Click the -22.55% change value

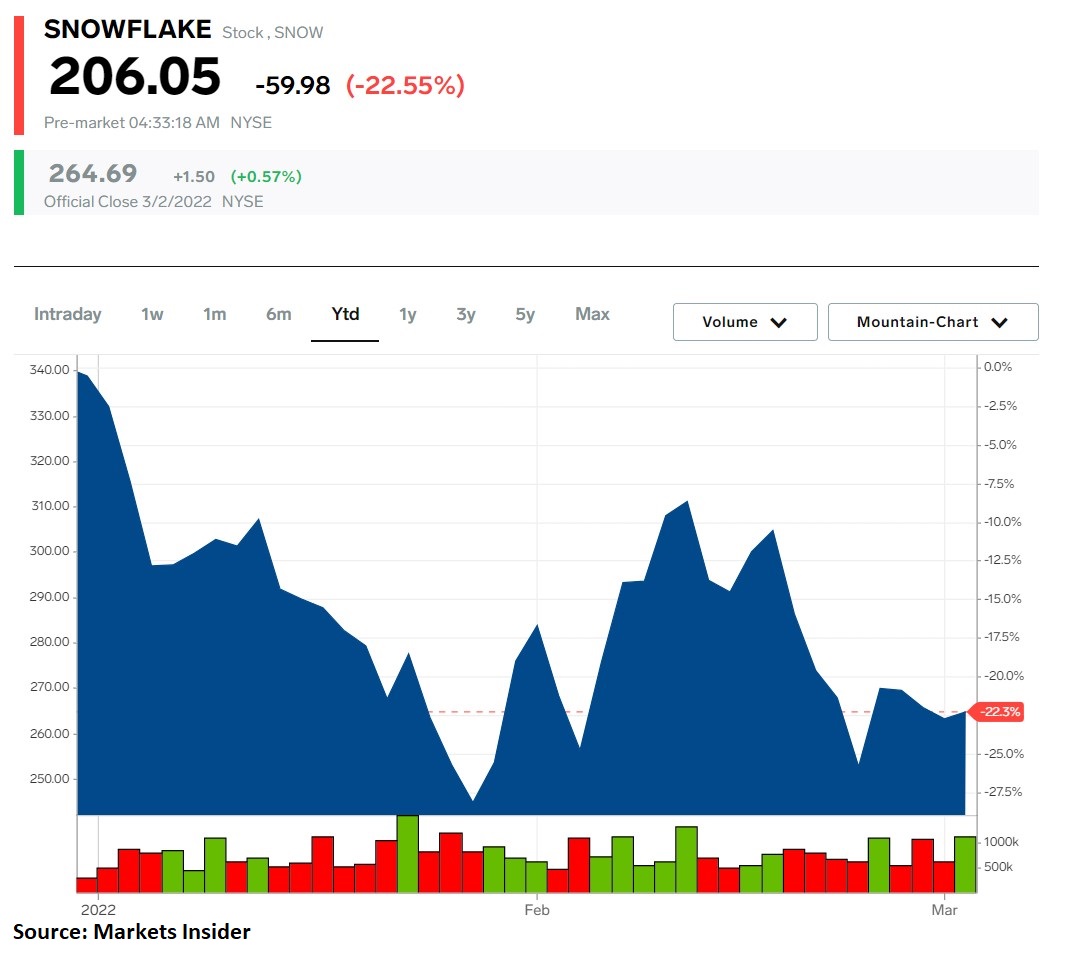point(405,85)
